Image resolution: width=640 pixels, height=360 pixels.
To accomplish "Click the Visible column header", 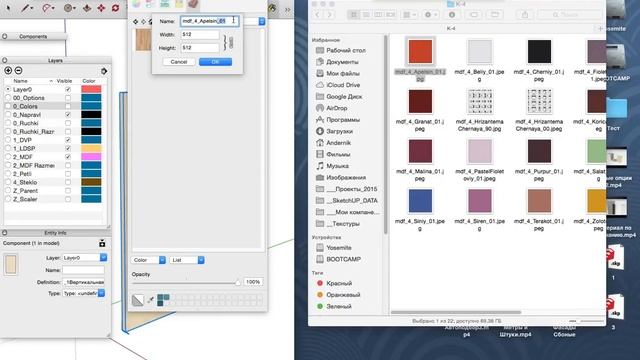I will [64, 81].
